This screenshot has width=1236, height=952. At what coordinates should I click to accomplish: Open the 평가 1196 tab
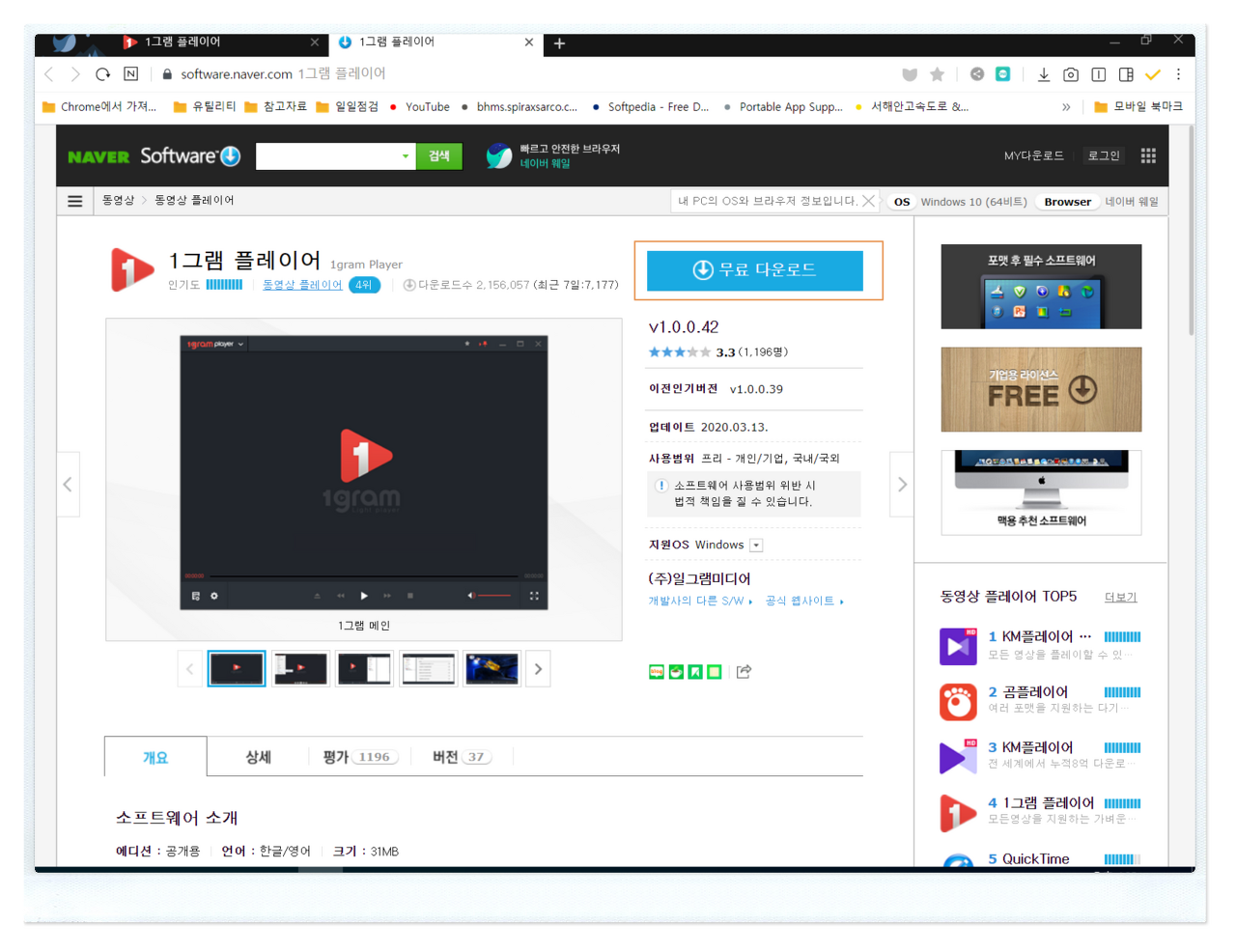pyautogui.click(x=360, y=757)
